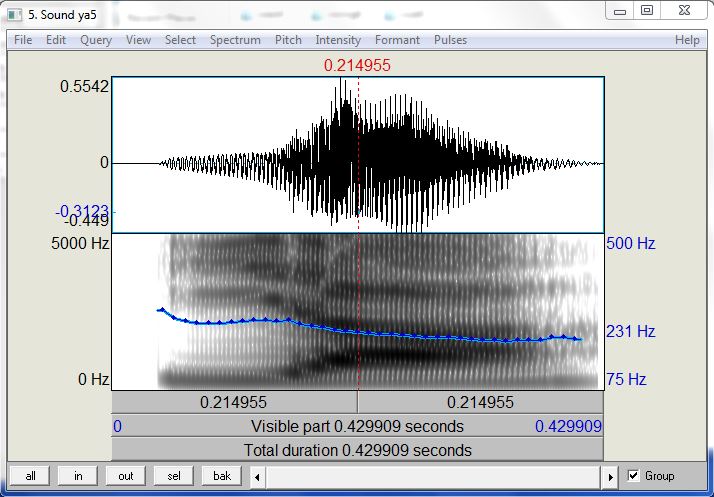Open the Formant menu
Viewport: 714px width, 497px height.
tap(397, 40)
